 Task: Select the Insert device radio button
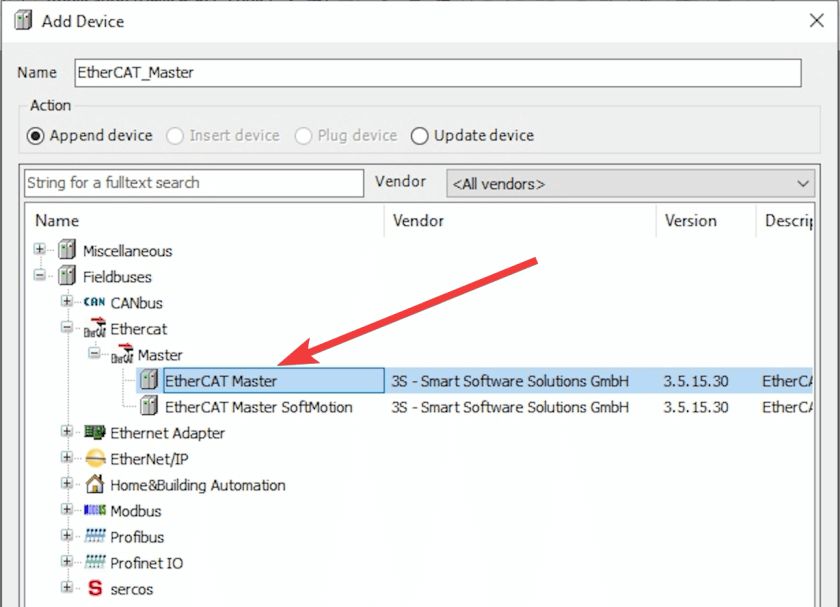[175, 136]
